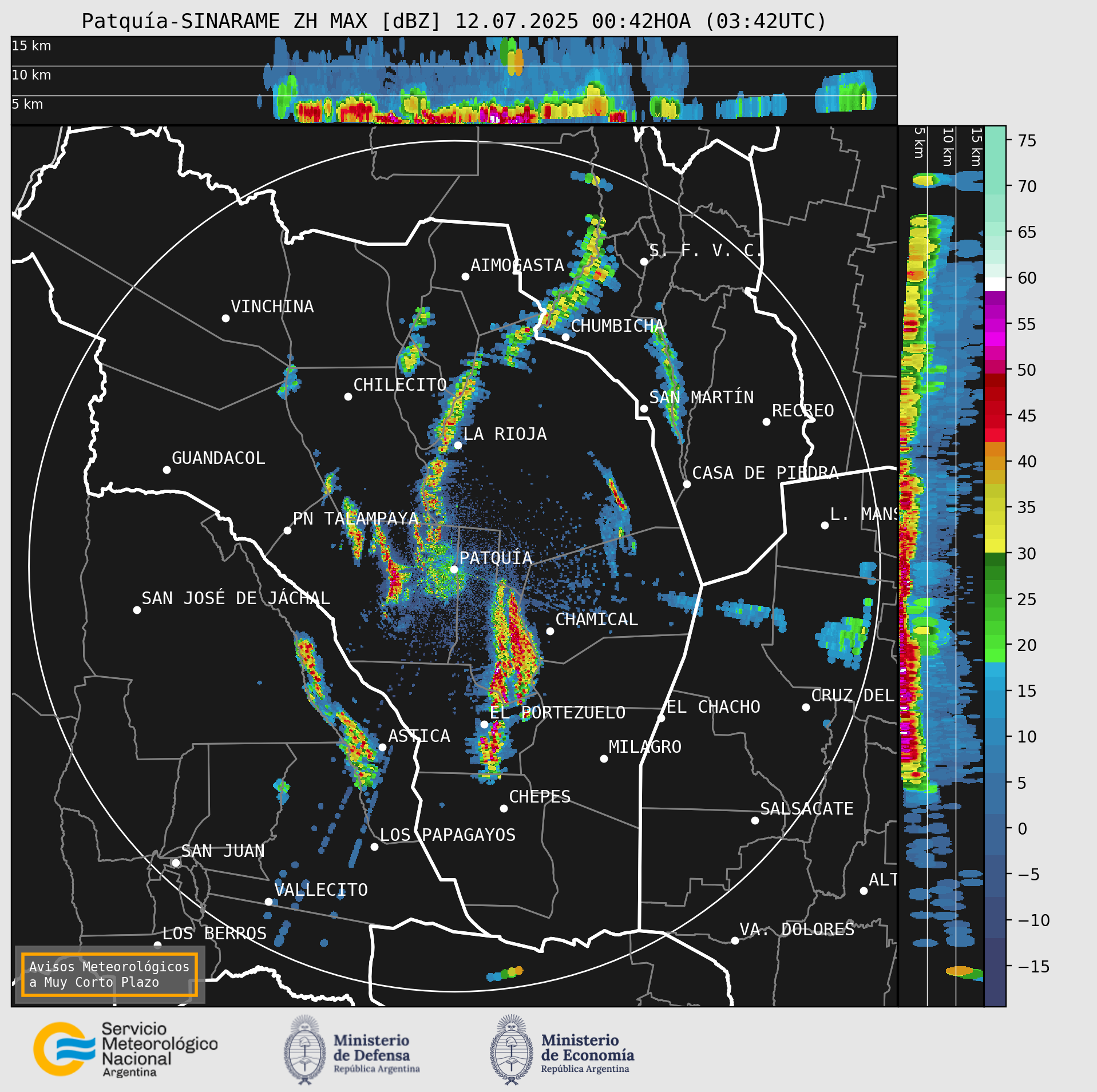This screenshot has height=1092, width=1097.
Task: Click the VALLECITO label
Action: pos(321,890)
